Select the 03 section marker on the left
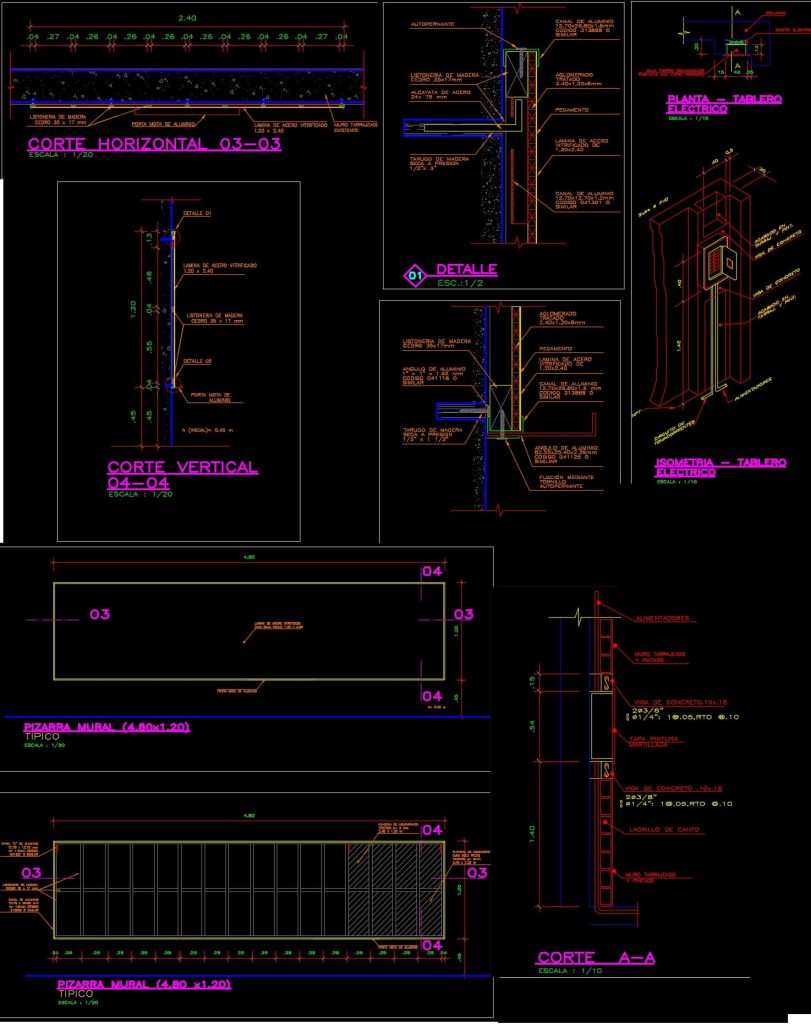 pyautogui.click(x=100, y=612)
